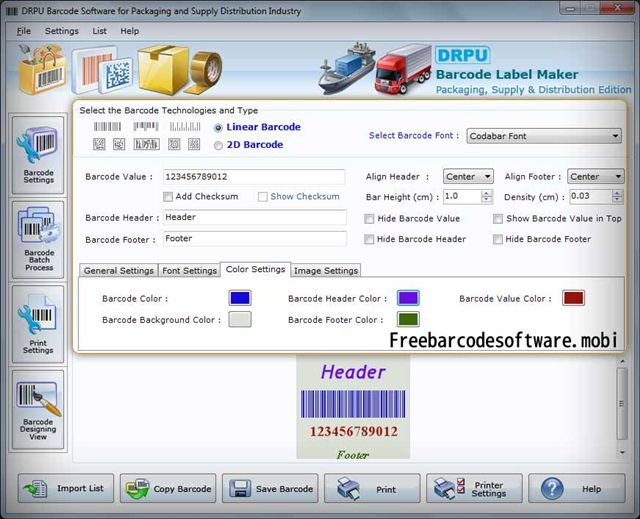Increase Bar Height value
Image resolution: width=640 pixels, height=519 pixels.
(x=486, y=193)
